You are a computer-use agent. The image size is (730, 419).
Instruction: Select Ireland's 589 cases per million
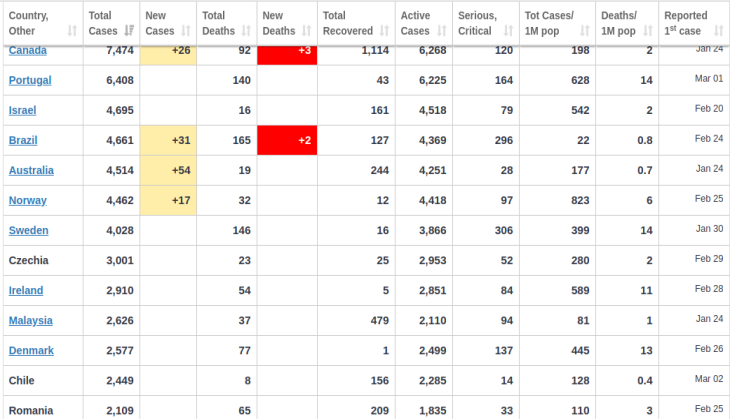(580, 291)
